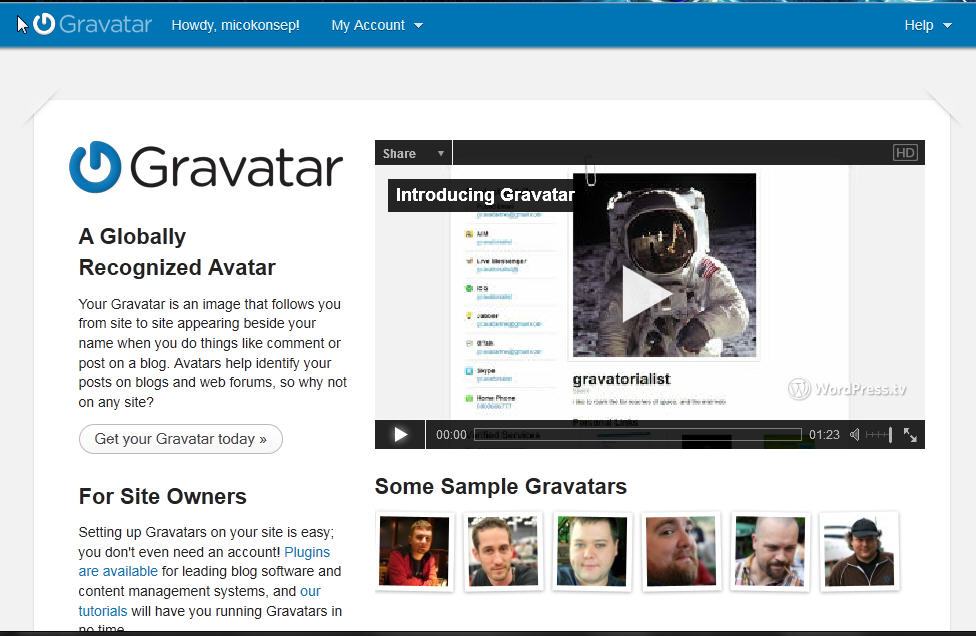Adjust the video volume level bar
Viewport: 976px width, 636px height.
(879, 434)
